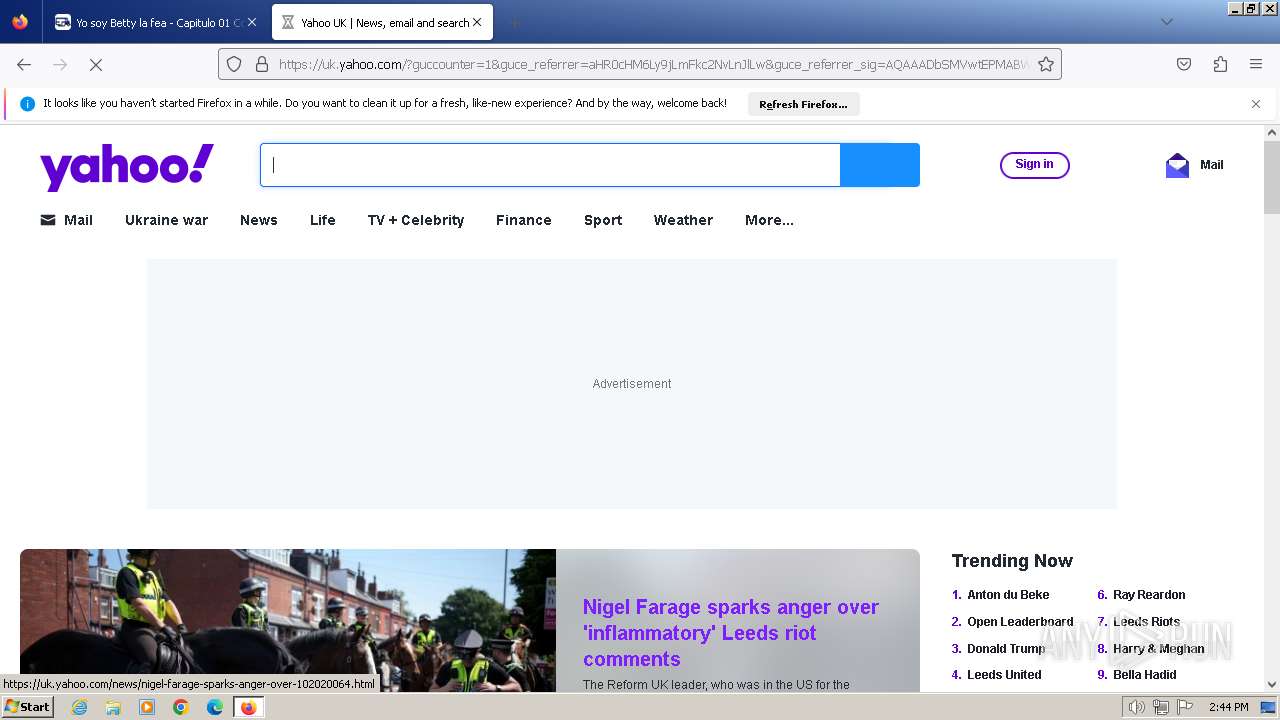This screenshot has width=1280, height=720.
Task: Open trending topic Ray Reardon
Action: click(1149, 595)
